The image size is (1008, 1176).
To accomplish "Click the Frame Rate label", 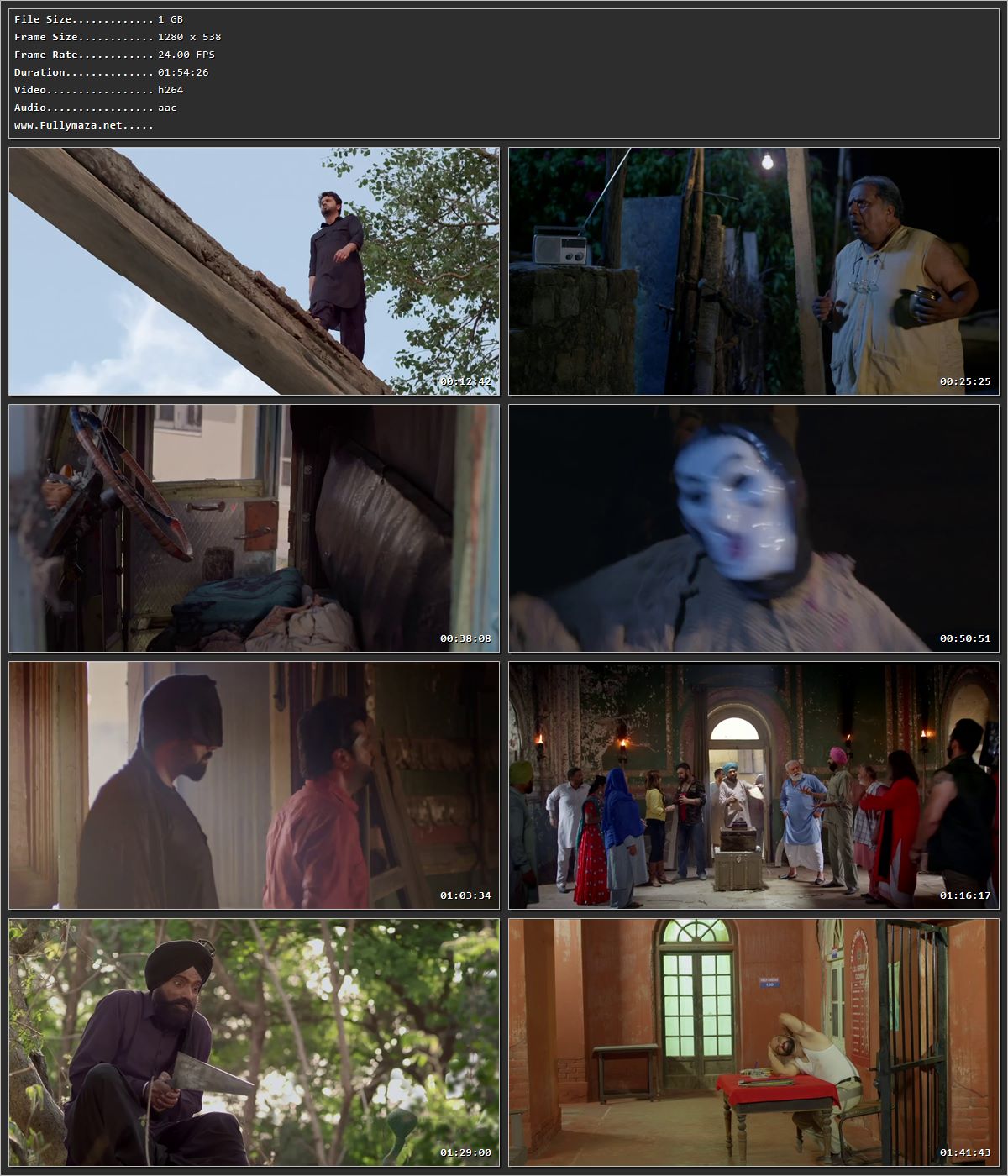I will pos(46,55).
